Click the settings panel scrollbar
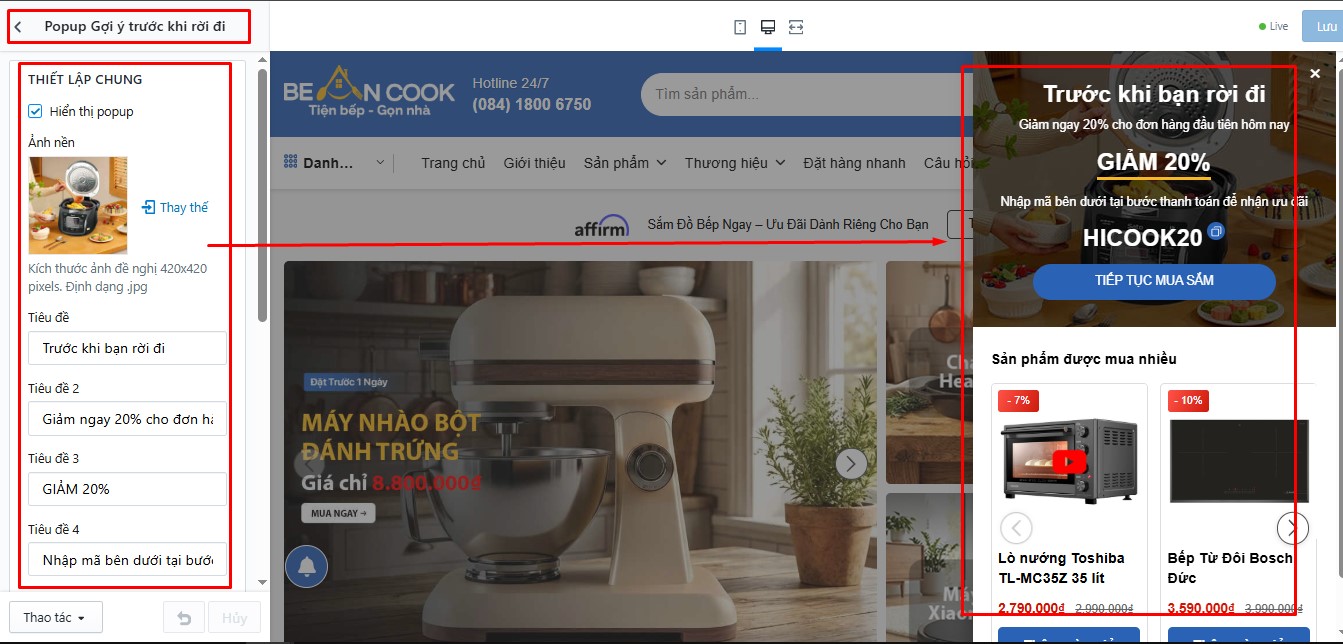1343x644 pixels. click(x=263, y=195)
